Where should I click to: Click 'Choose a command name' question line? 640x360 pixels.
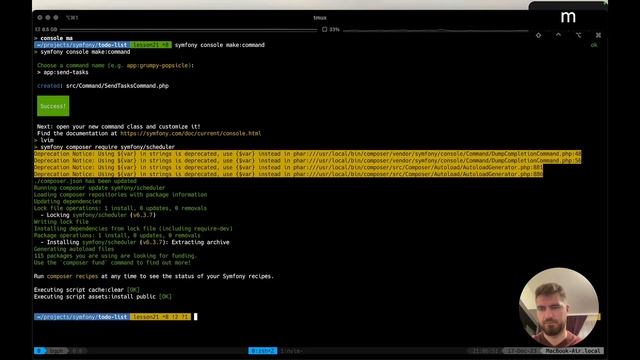[x=115, y=65]
